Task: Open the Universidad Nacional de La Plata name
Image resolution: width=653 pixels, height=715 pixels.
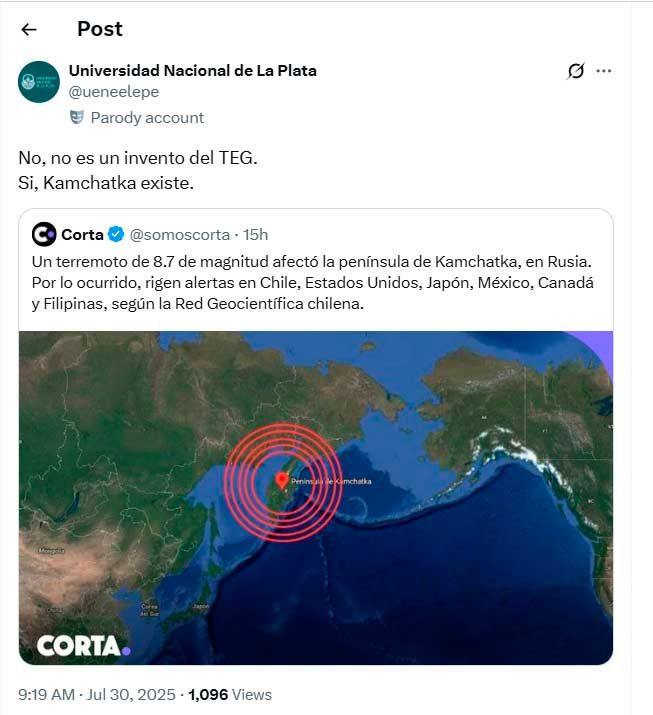Action: pos(192,71)
